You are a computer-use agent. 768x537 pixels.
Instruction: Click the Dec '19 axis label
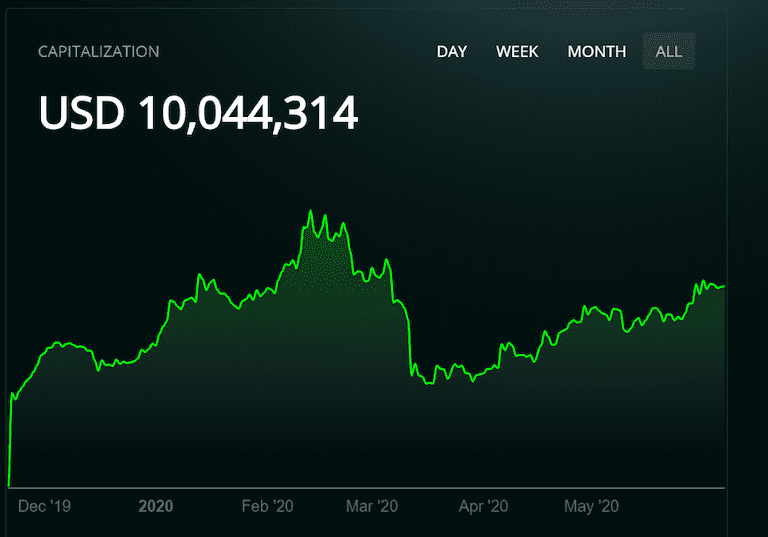[x=44, y=506]
